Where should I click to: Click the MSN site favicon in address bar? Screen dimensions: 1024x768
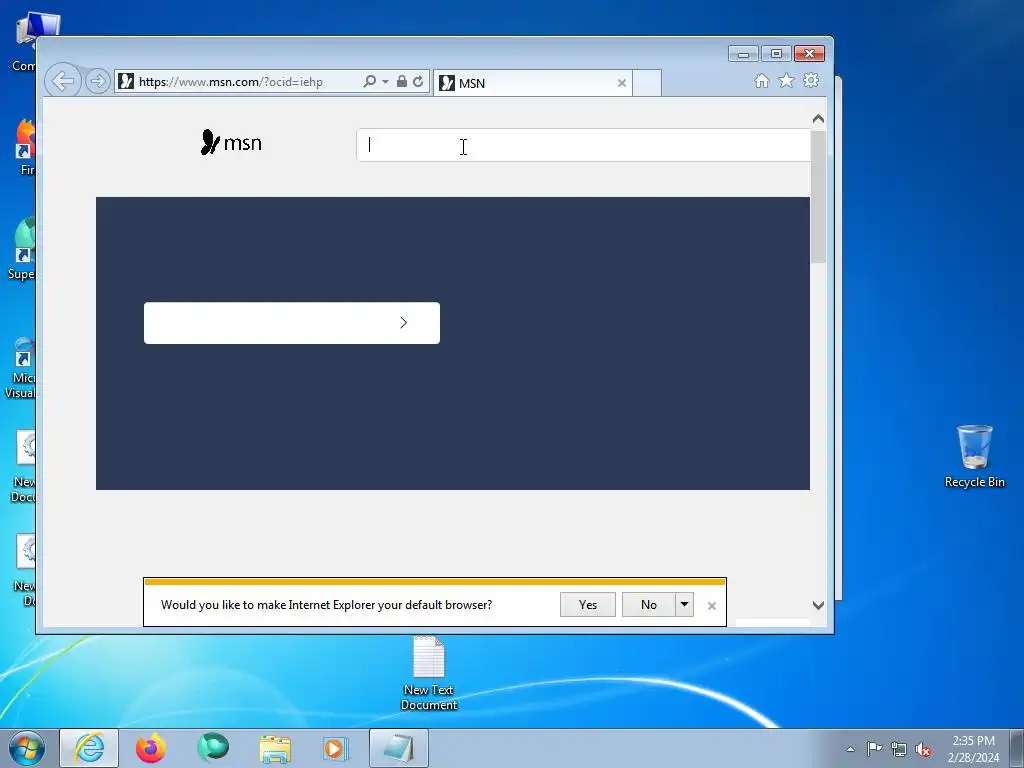coord(127,82)
